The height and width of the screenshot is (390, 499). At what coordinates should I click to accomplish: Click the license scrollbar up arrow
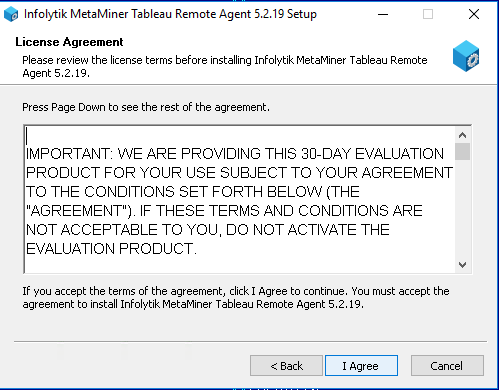click(462, 135)
